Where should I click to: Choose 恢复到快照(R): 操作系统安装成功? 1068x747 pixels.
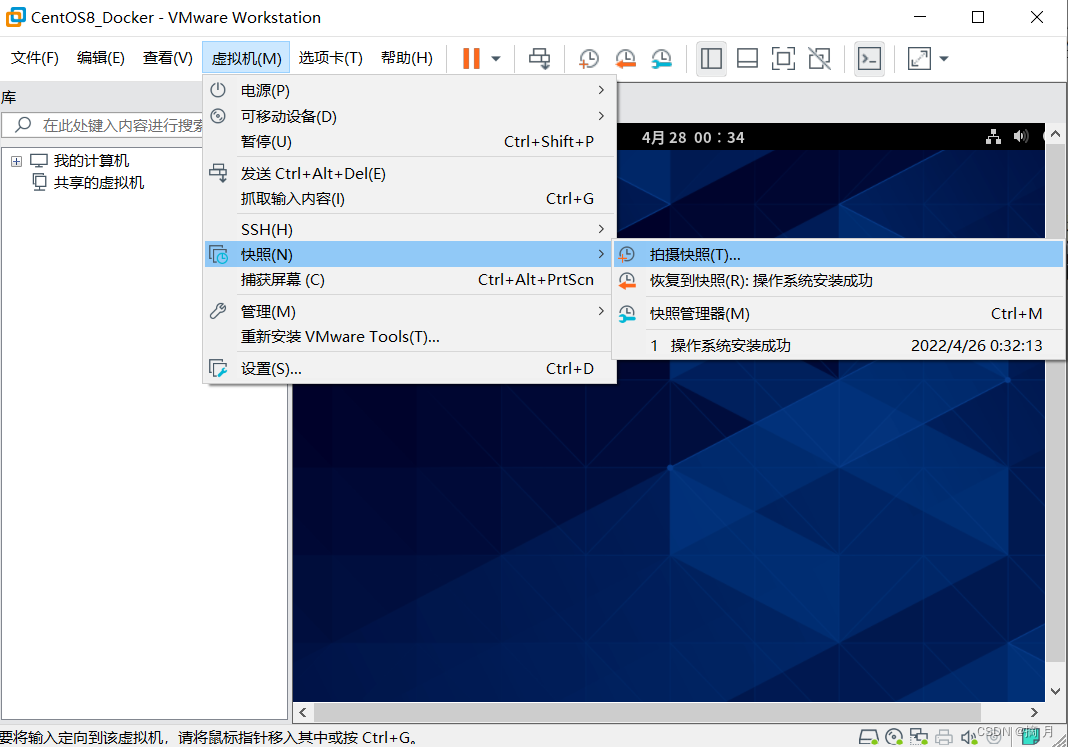click(x=838, y=281)
